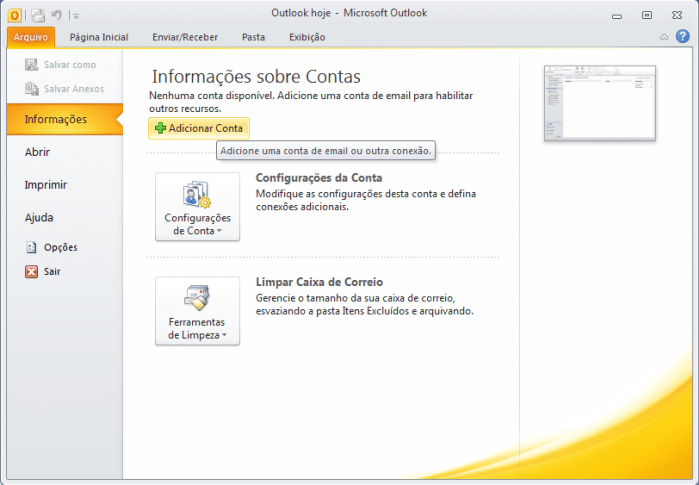Collapse the ribbon with the caret arrow

[665, 37]
